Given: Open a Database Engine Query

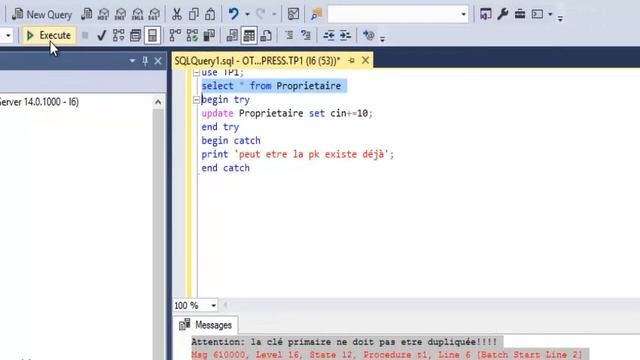Looking at the screenshot, I should 87,14.
